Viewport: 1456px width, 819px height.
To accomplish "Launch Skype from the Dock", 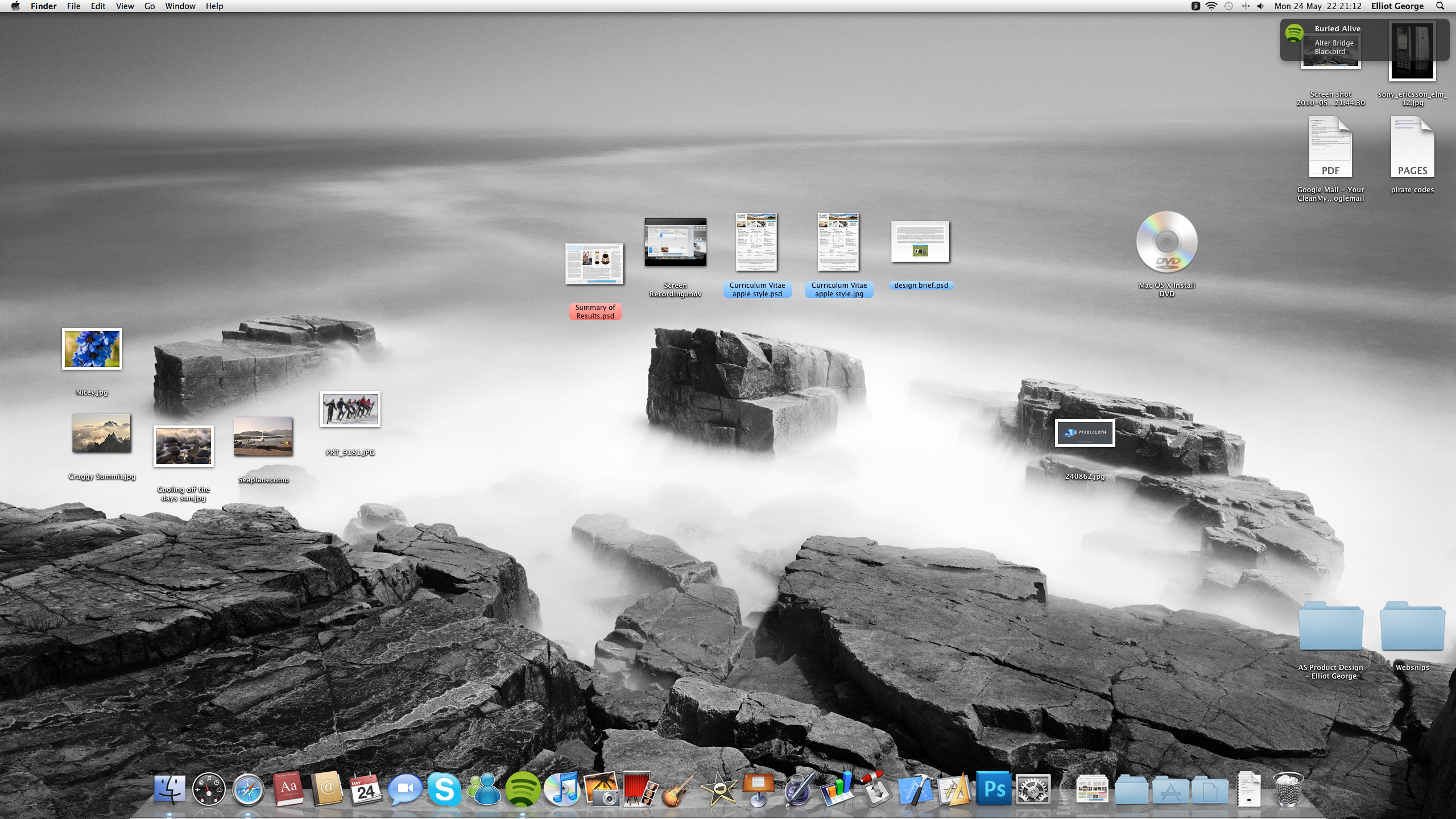I will click(x=444, y=789).
